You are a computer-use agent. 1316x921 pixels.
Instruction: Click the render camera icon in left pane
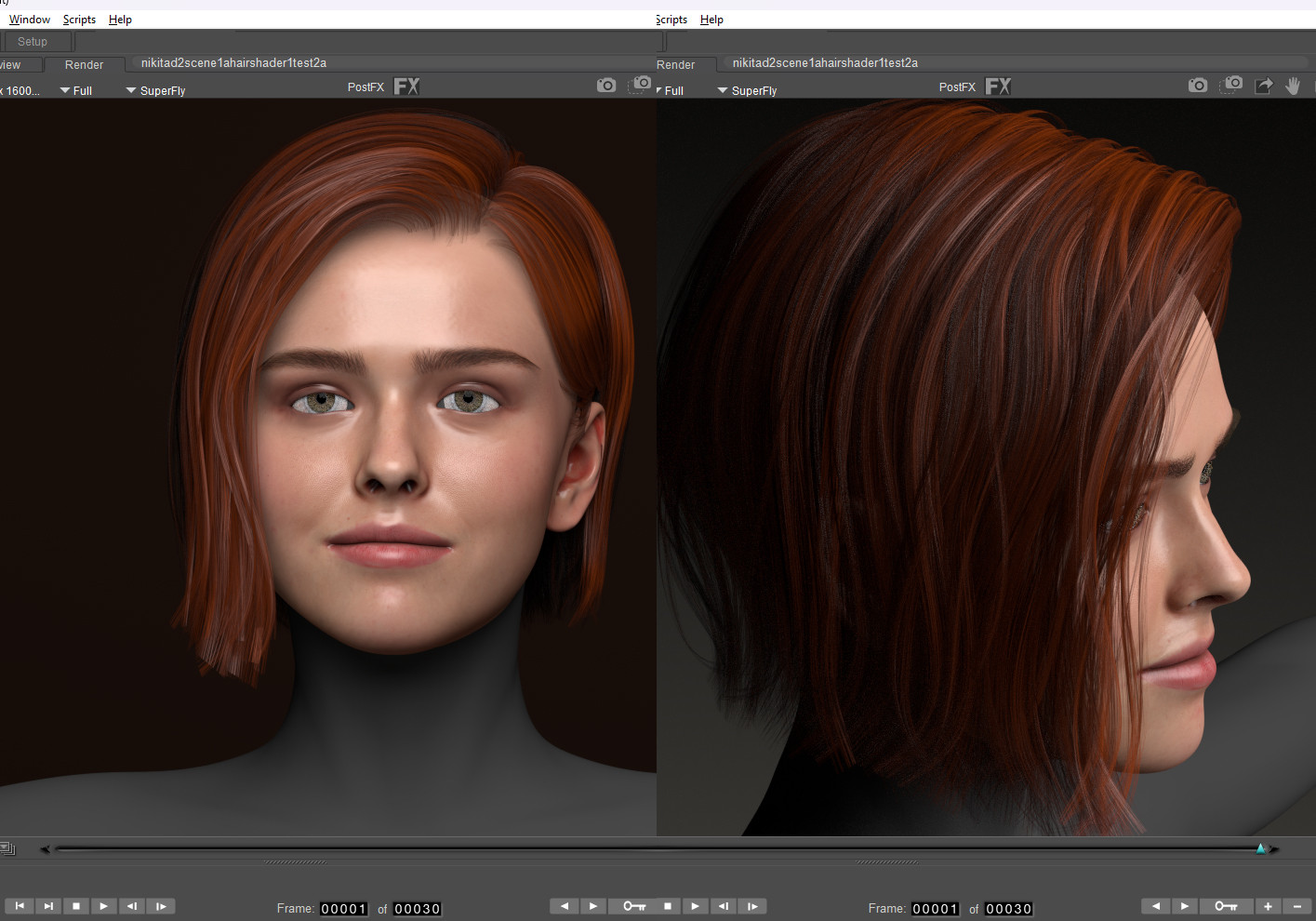(x=606, y=86)
